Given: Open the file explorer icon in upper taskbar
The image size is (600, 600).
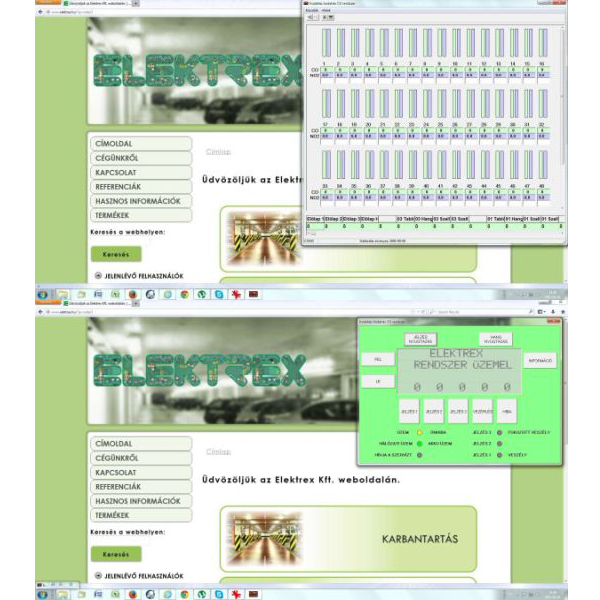Looking at the screenshot, I should pyautogui.click(x=62, y=295).
